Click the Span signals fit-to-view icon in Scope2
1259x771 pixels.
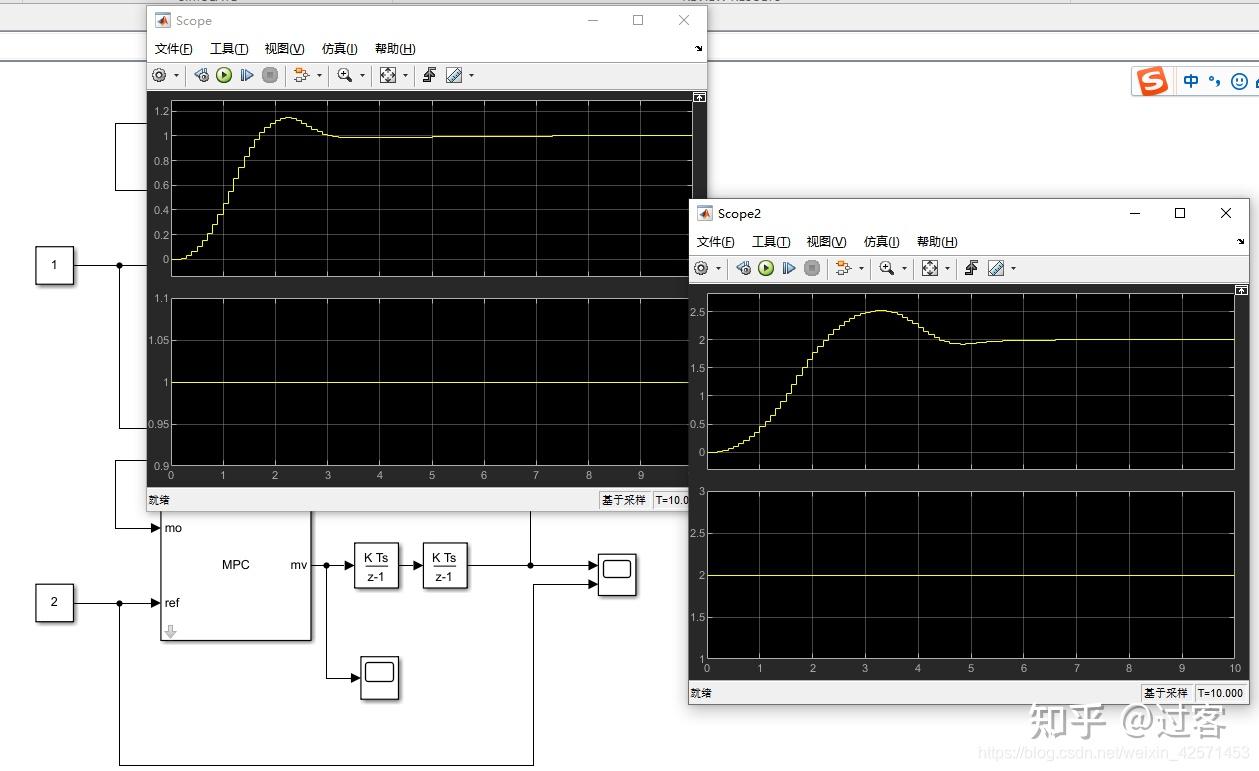(931, 268)
